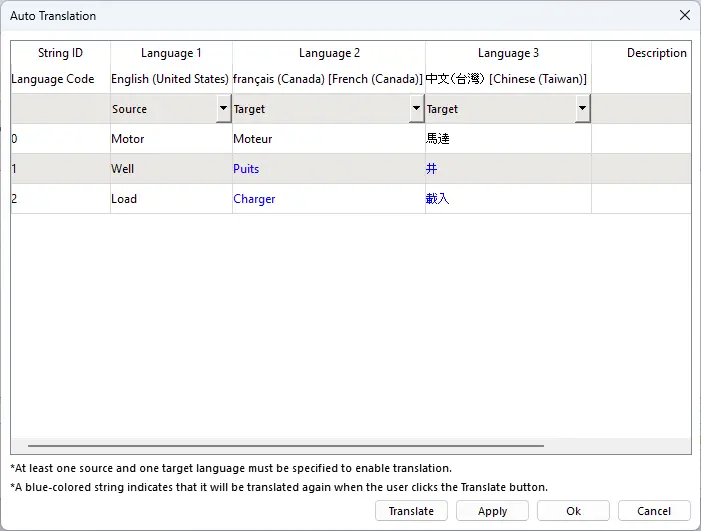Select the Language 3 column header

(508, 53)
